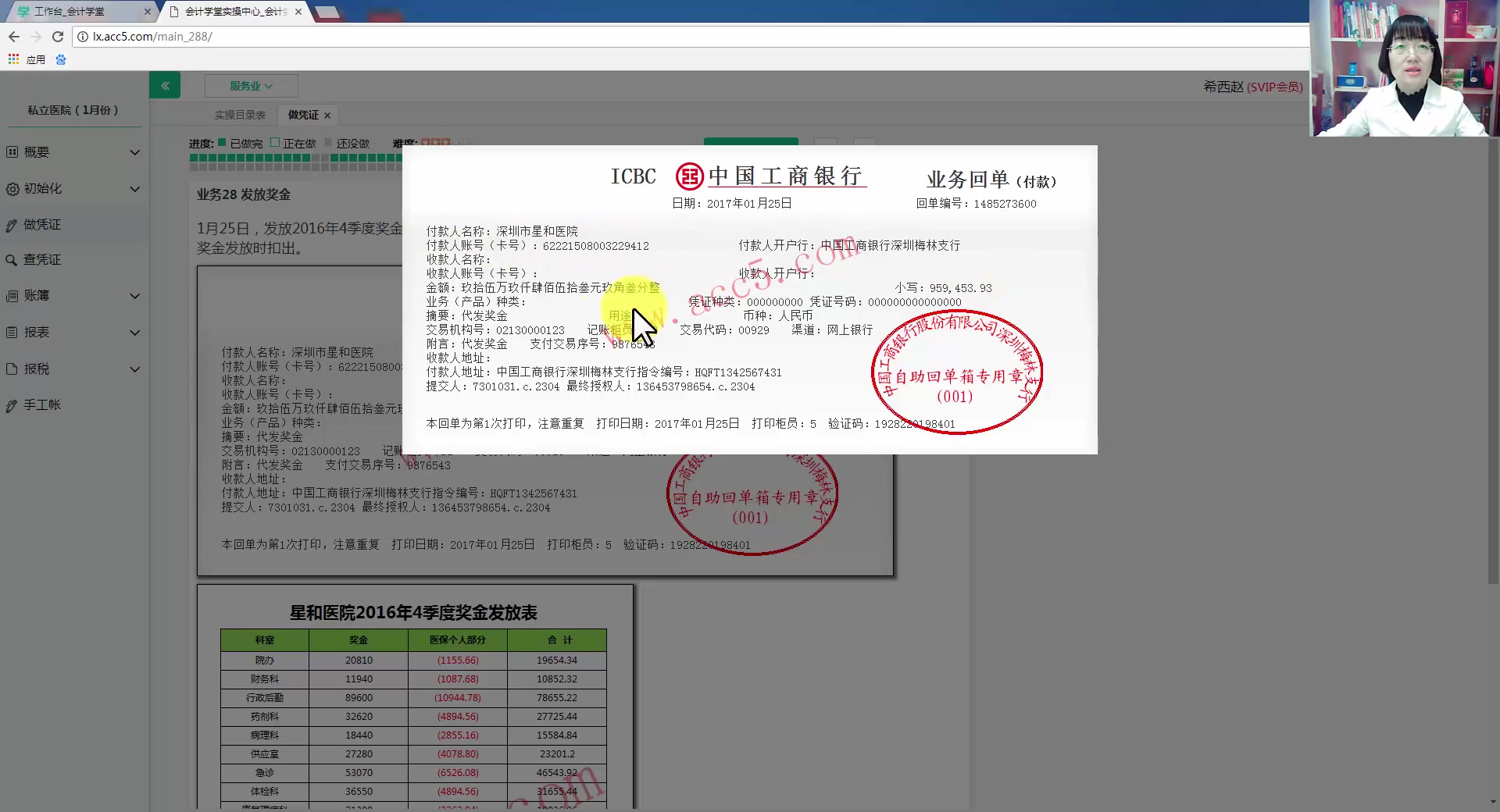This screenshot has height=812, width=1500.
Task: Click the 还没做 progress legend
Action: [x=347, y=144]
